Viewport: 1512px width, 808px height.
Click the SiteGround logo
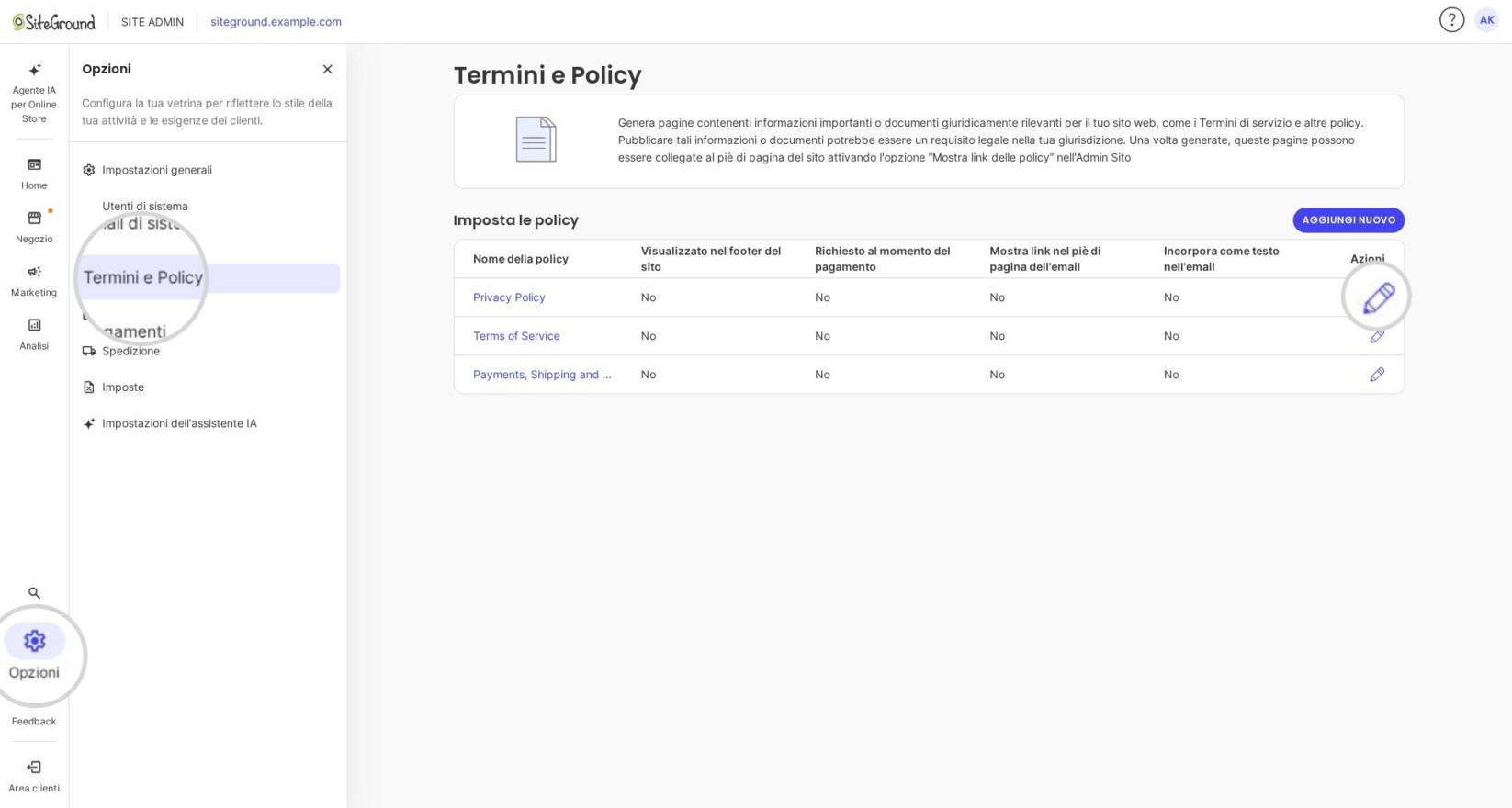tap(54, 22)
